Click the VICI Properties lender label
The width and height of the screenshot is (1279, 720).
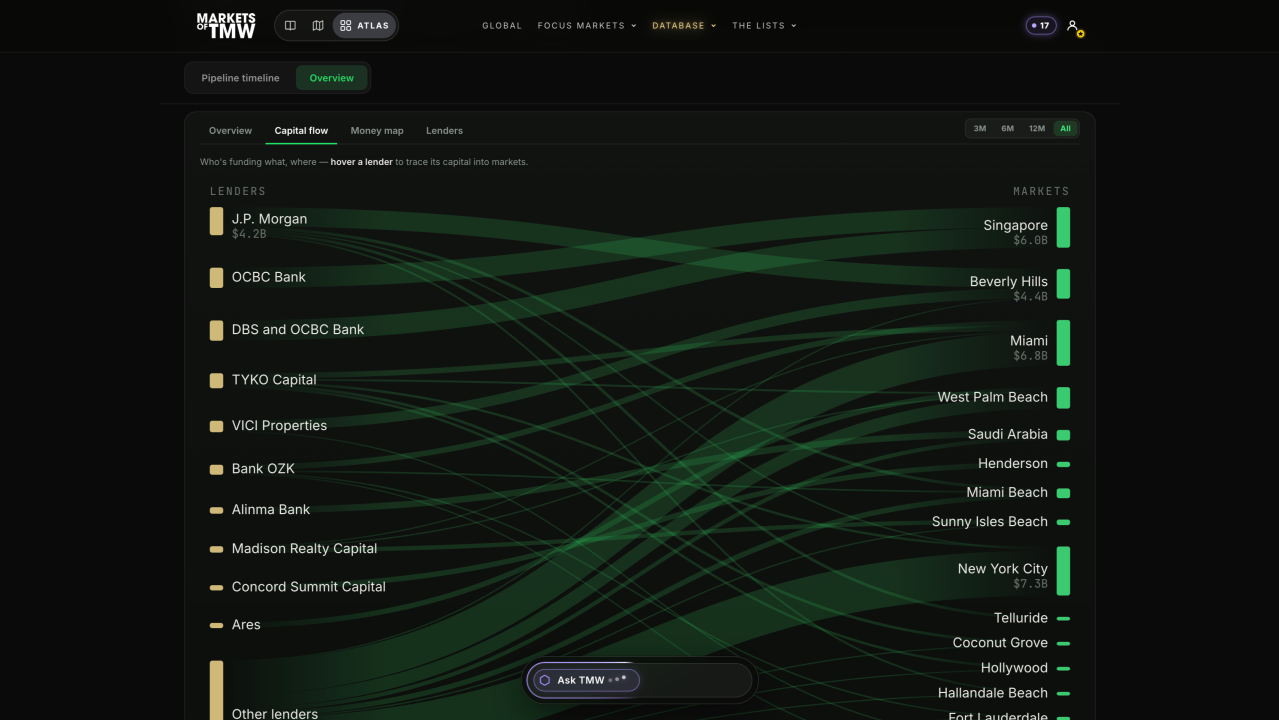point(279,426)
